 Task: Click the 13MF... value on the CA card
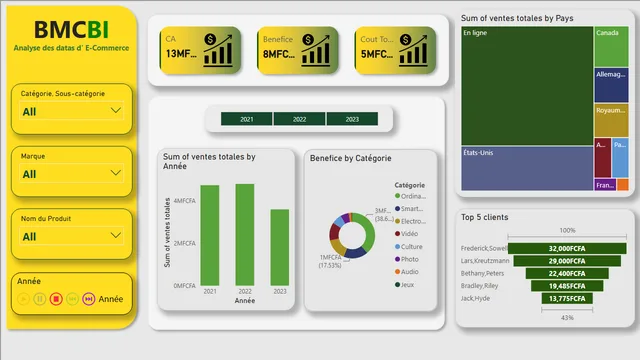click(x=181, y=53)
